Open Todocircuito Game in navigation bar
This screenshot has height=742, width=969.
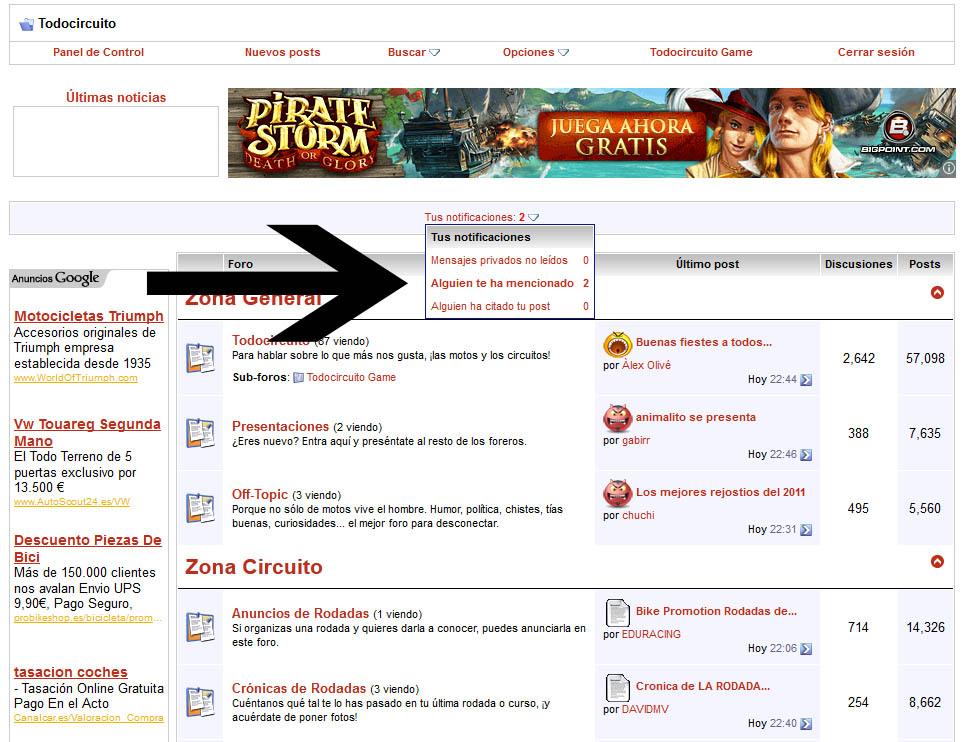(x=701, y=53)
